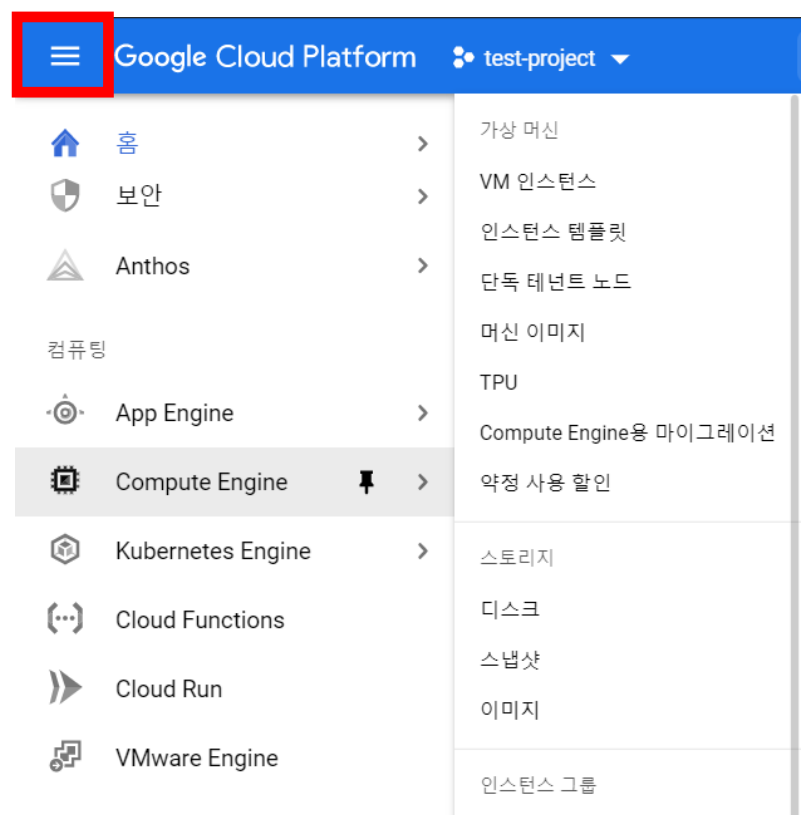This screenshot has width=806, height=815.
Task: Open 단독 테넌트 노드 in the submenu
Action: pos(556,282)
